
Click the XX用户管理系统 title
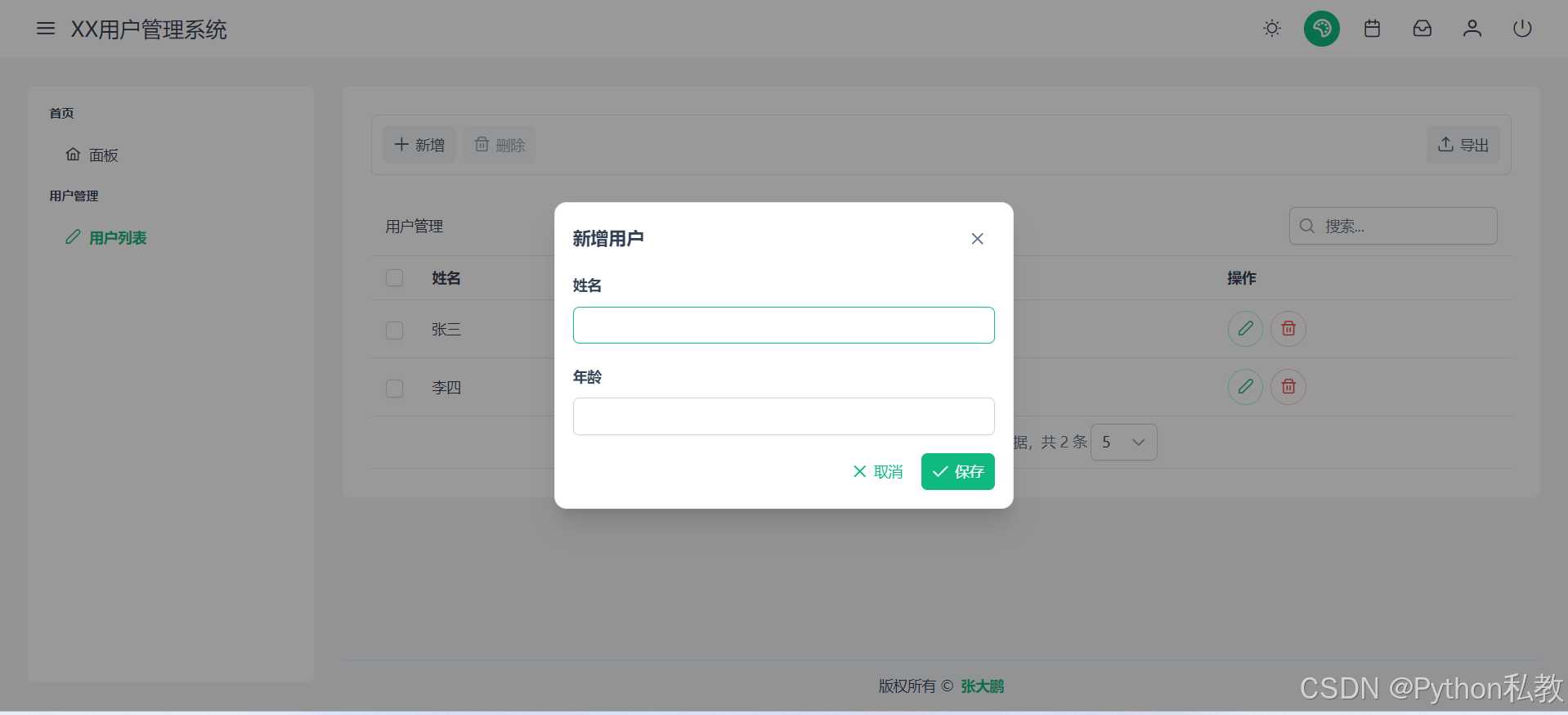coord(149,29)
